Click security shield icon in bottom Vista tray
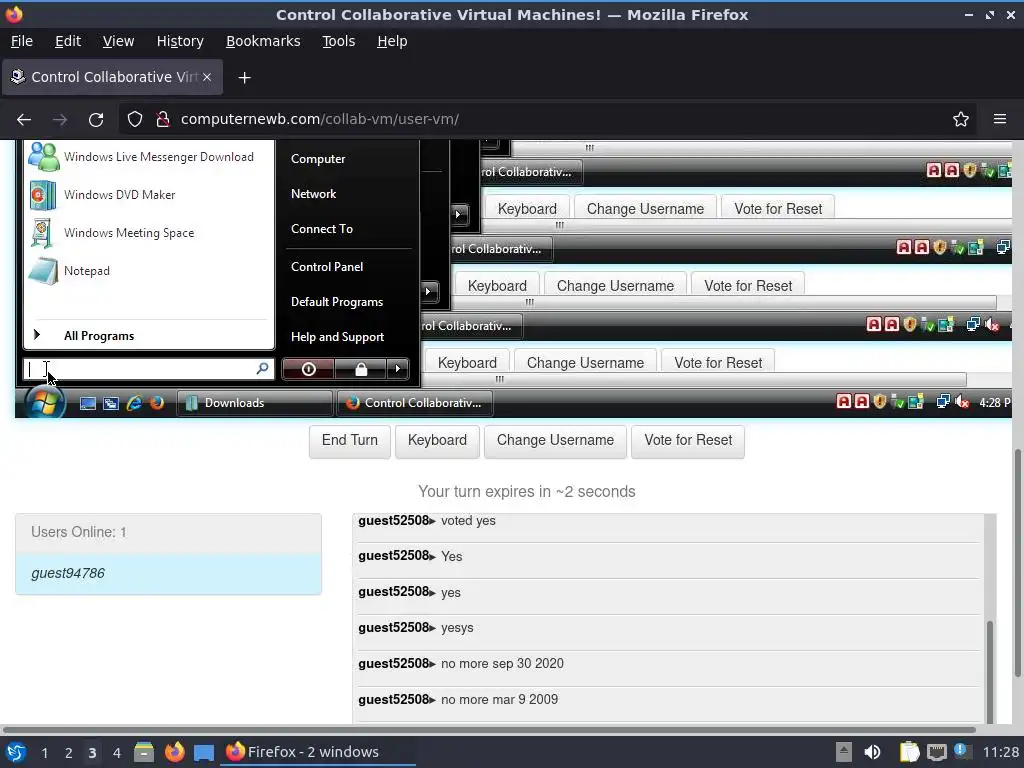This screenshot has width=1024, height=768. [880, 402]
